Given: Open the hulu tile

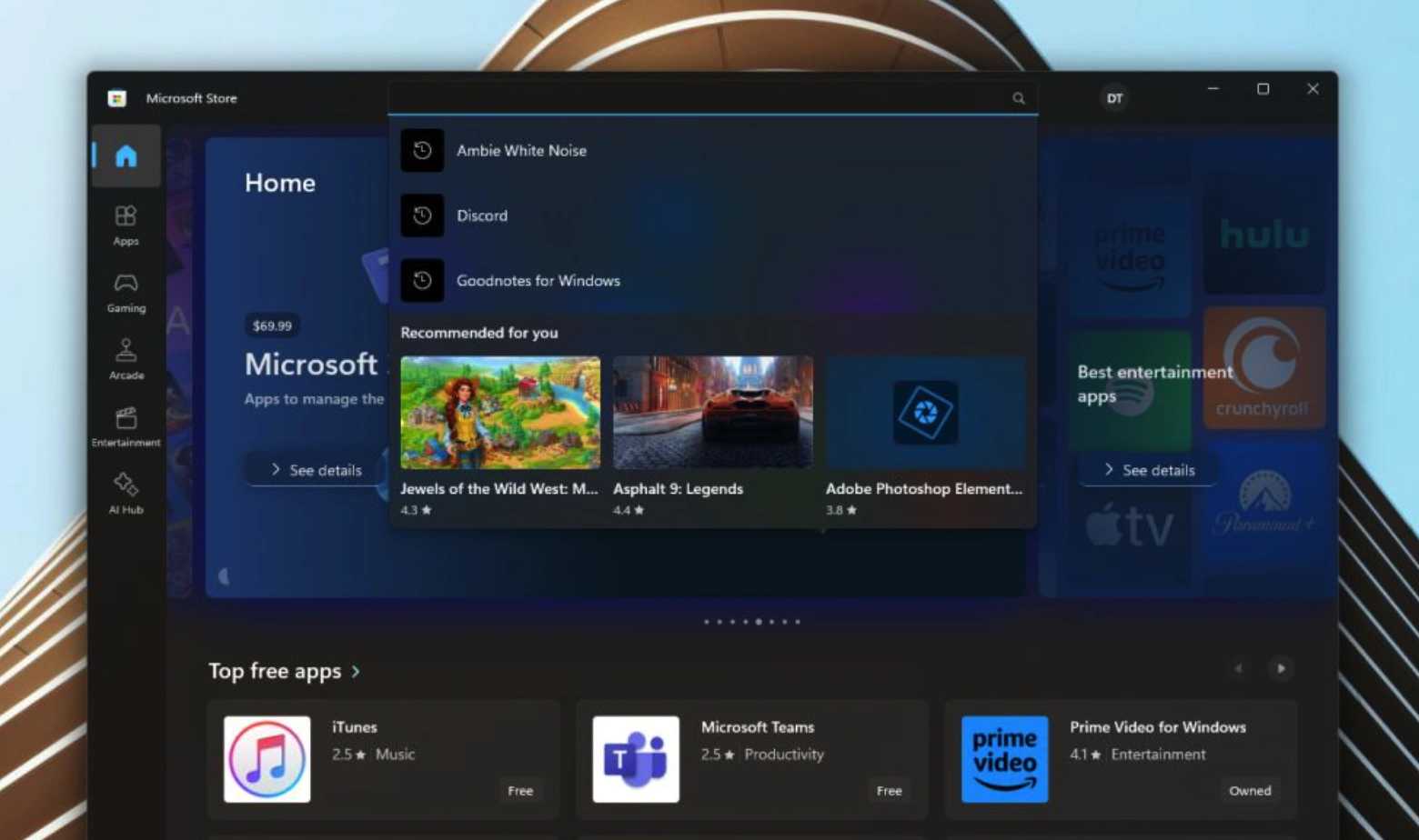Looking at the screenshot, I should point(1263,235).
